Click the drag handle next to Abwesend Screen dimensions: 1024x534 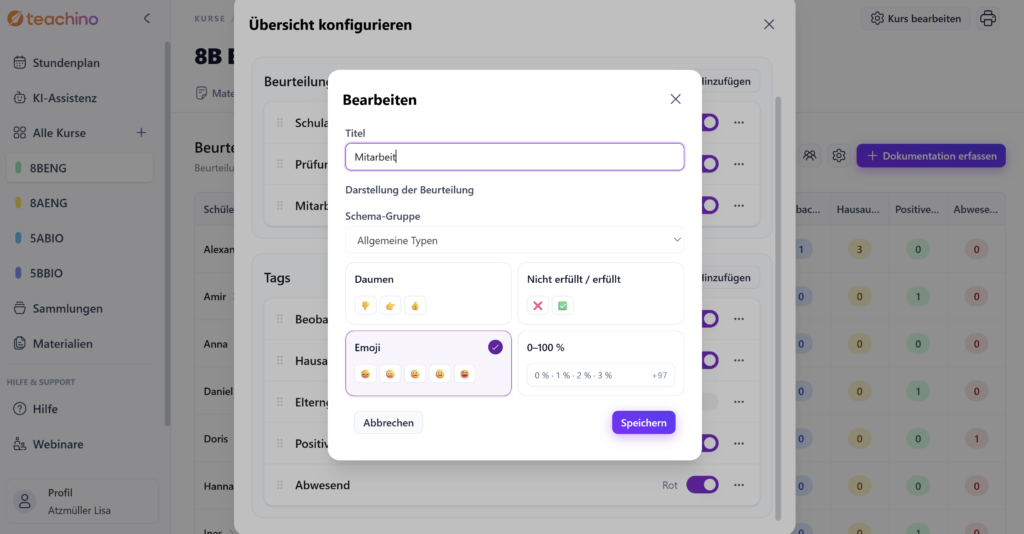tap(280, 485)
